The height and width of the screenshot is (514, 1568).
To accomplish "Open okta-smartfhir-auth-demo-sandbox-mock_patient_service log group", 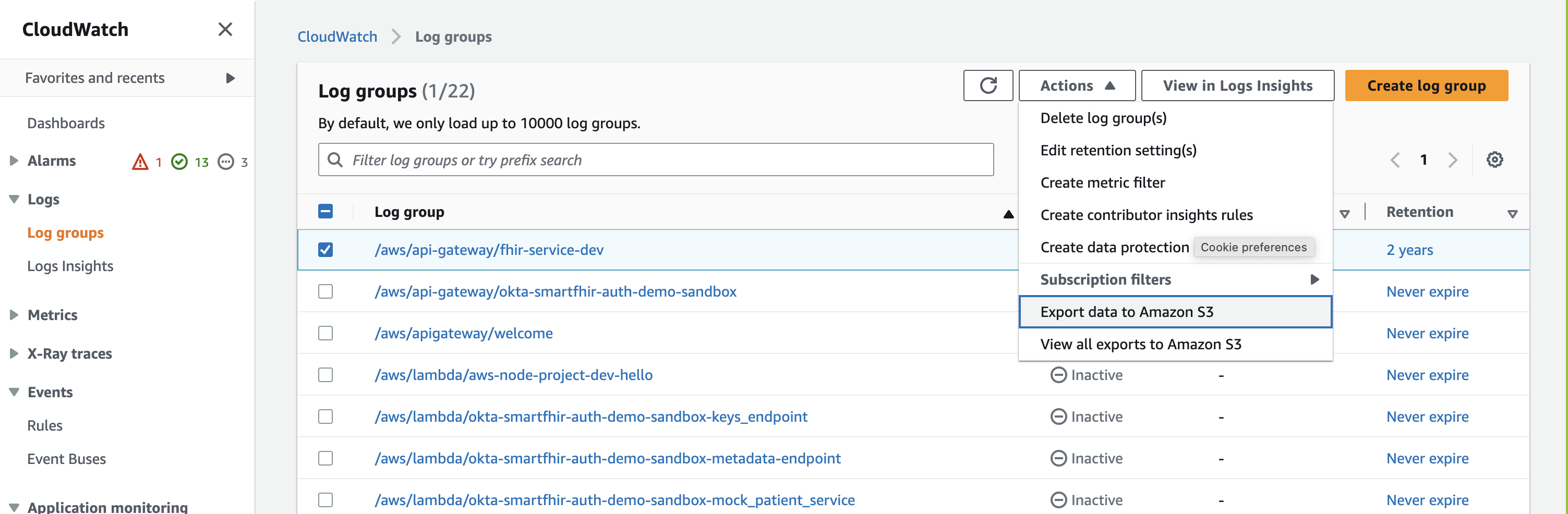I will pyautogui.click(x=614, y=500).
